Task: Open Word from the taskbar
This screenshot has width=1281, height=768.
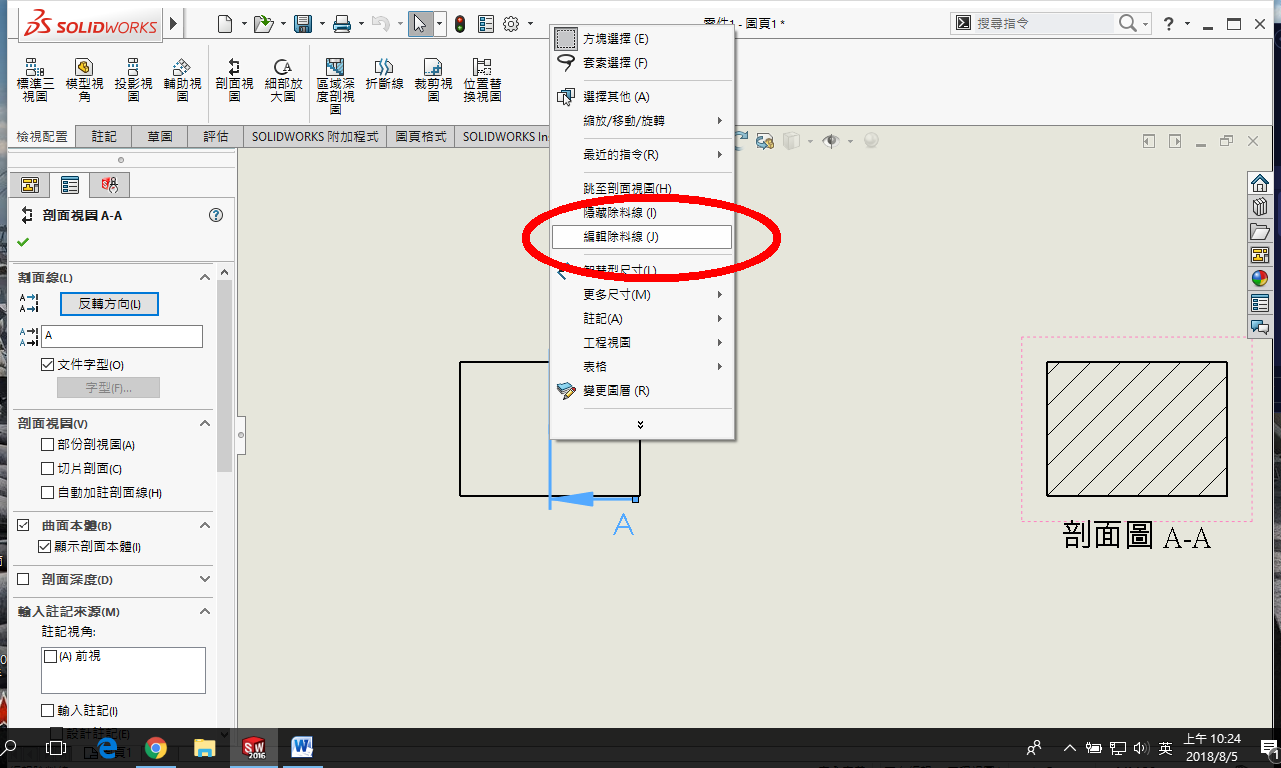Action: tap(303, 747)
